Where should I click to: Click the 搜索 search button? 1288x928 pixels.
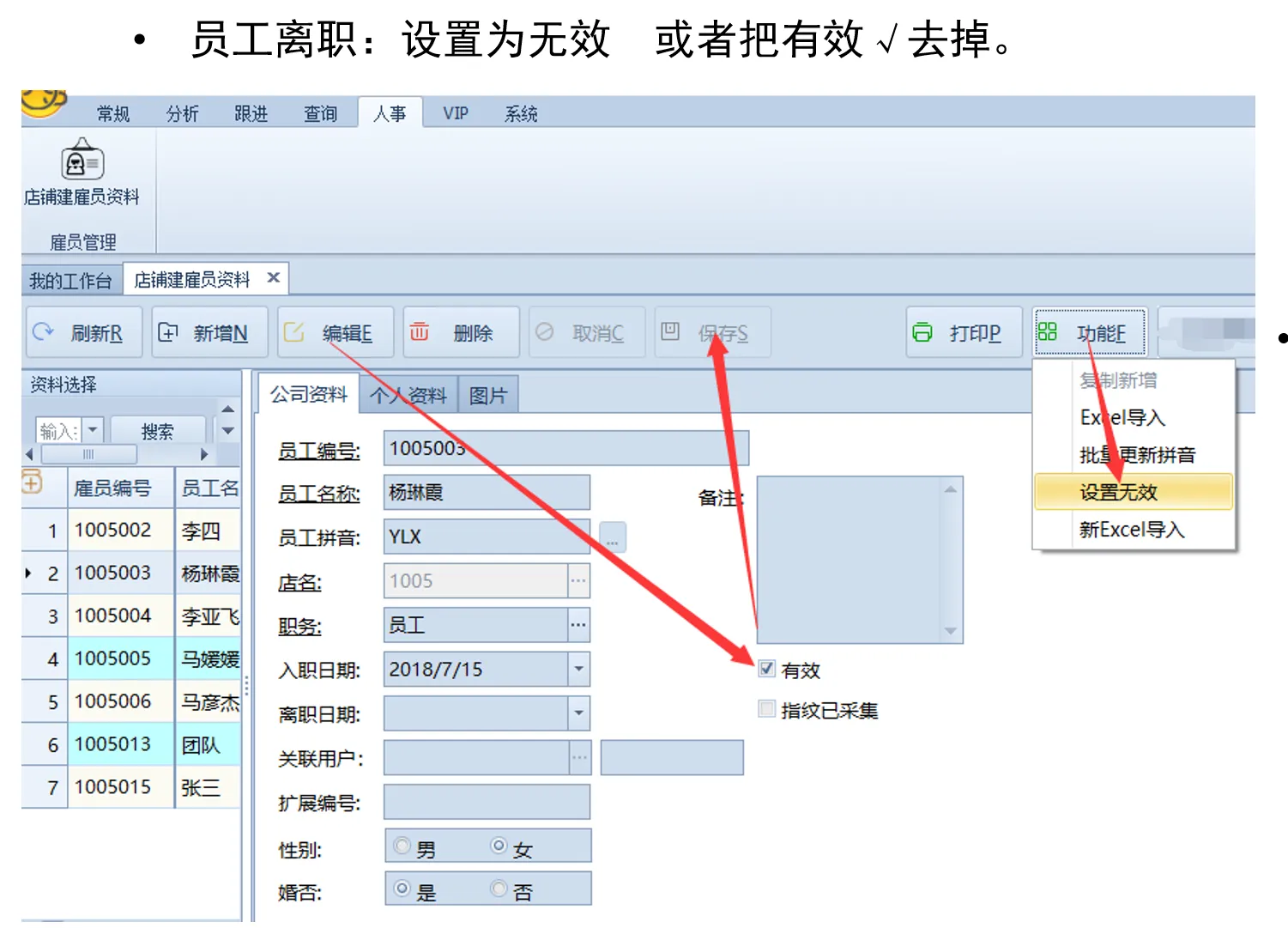[x=158, y=431]
